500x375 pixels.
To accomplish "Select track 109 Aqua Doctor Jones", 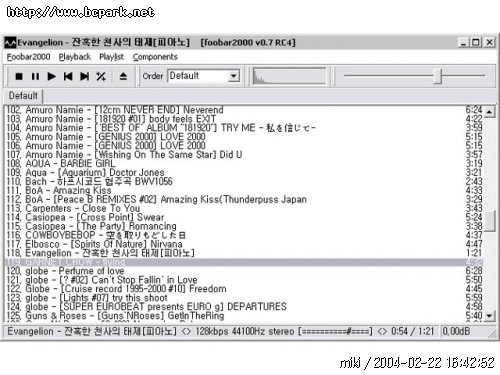I will click(x=244, y=173).
